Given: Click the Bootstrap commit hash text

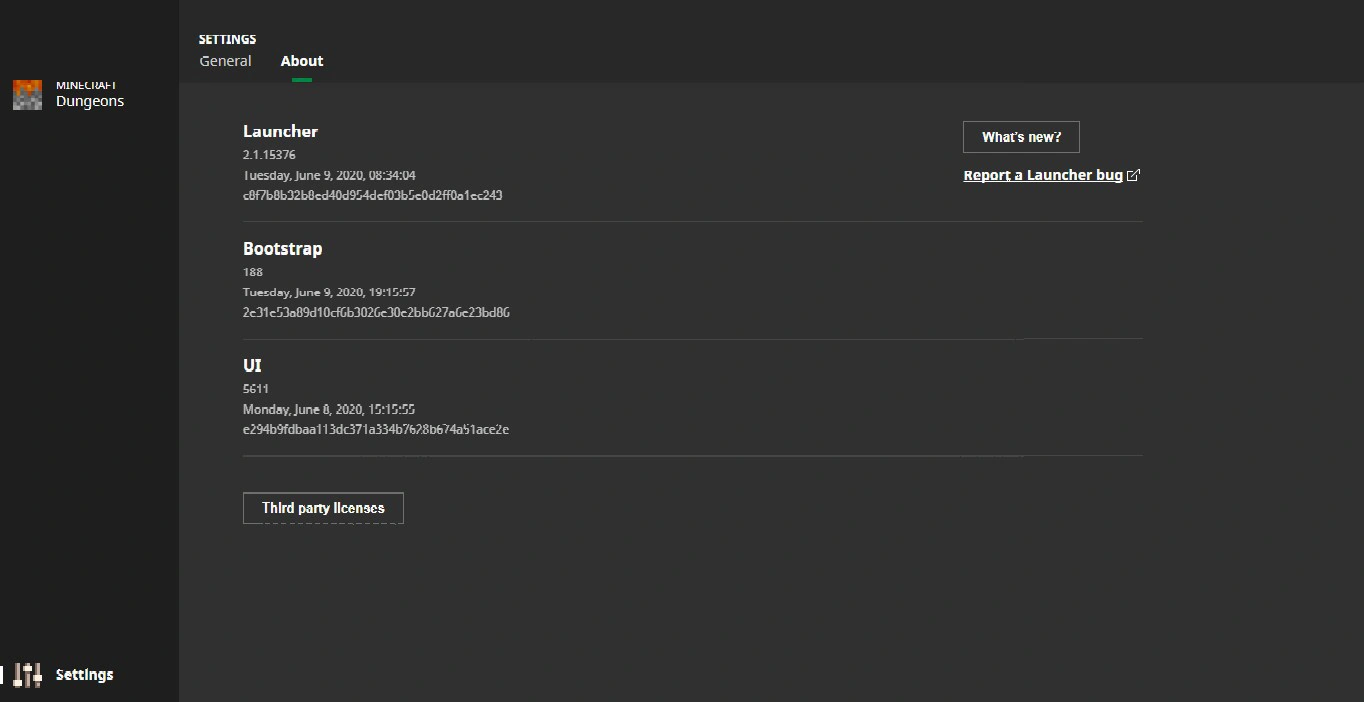Looking at the screenshot, I should [376, 312].
